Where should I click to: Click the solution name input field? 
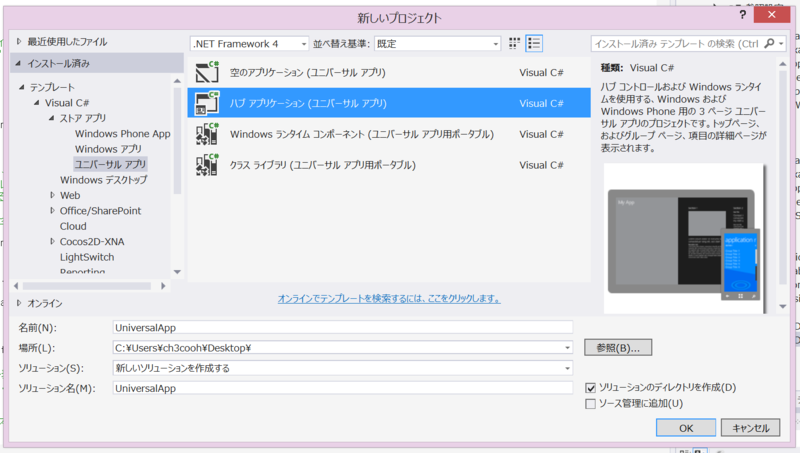342,388
